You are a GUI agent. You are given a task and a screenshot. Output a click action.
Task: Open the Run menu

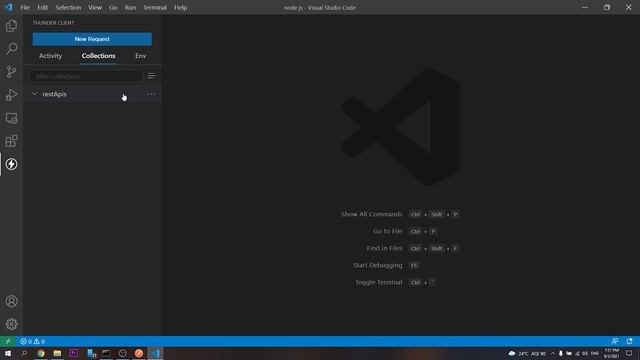coord(130,7)
